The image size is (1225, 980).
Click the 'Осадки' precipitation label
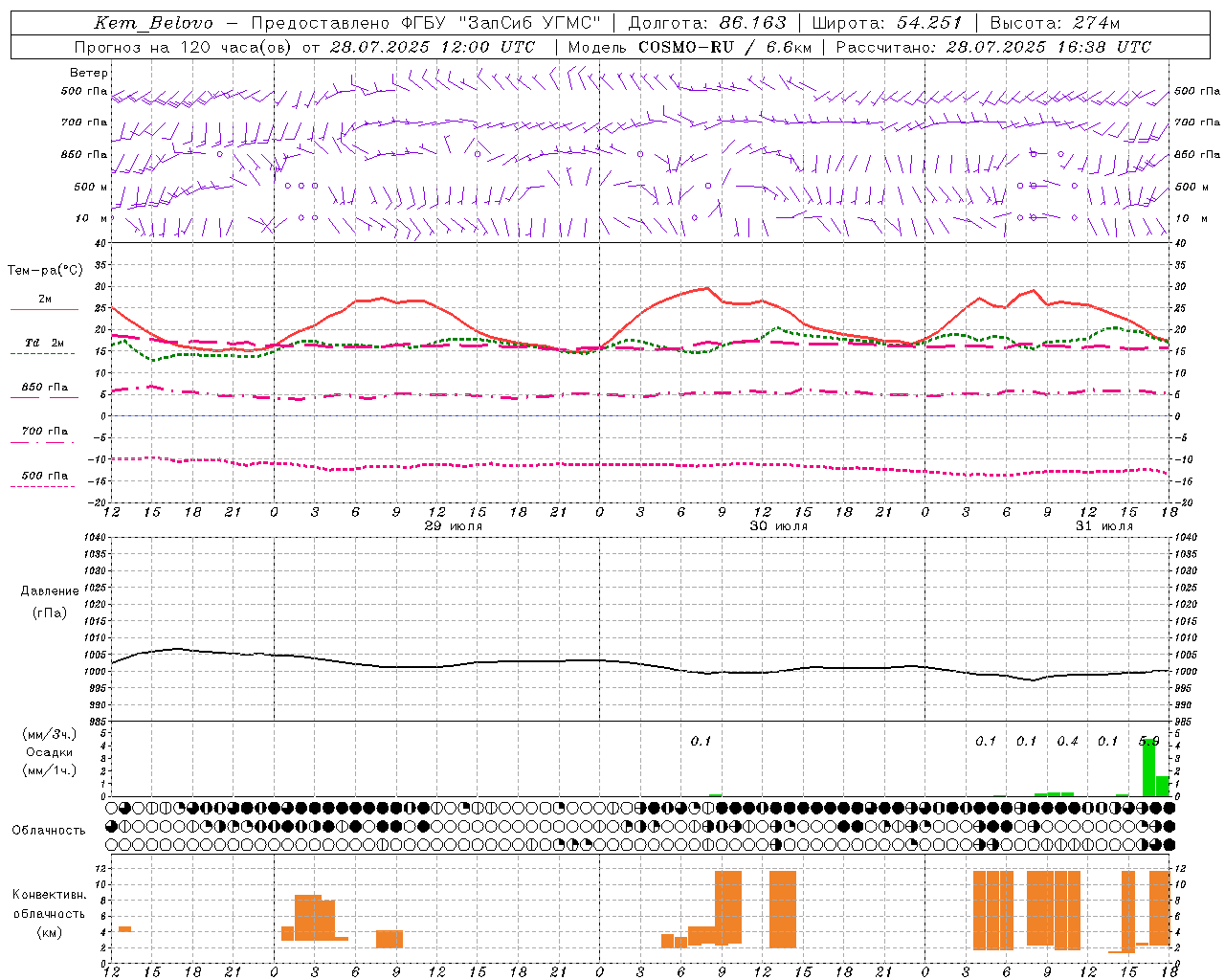coord(50,752)
